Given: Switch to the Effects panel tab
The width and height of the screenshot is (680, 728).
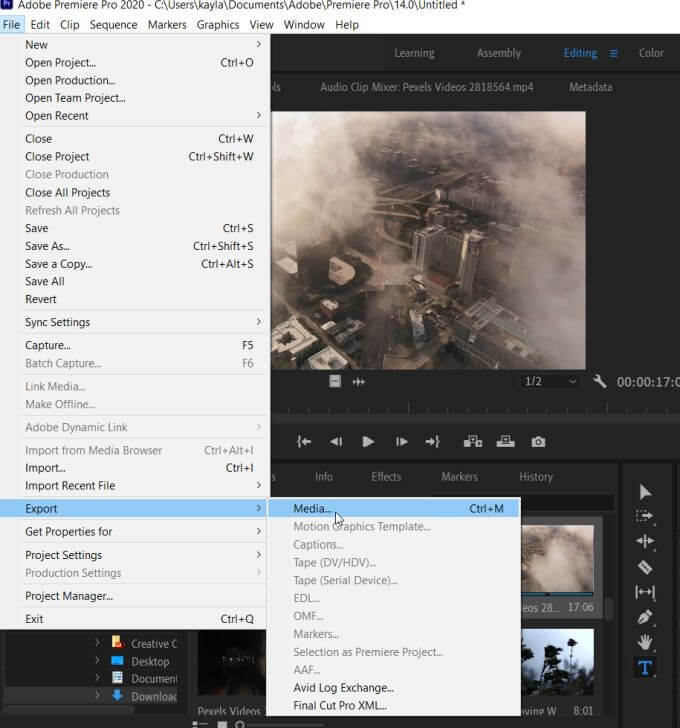Looking at the screenshot, I should 386,477.
